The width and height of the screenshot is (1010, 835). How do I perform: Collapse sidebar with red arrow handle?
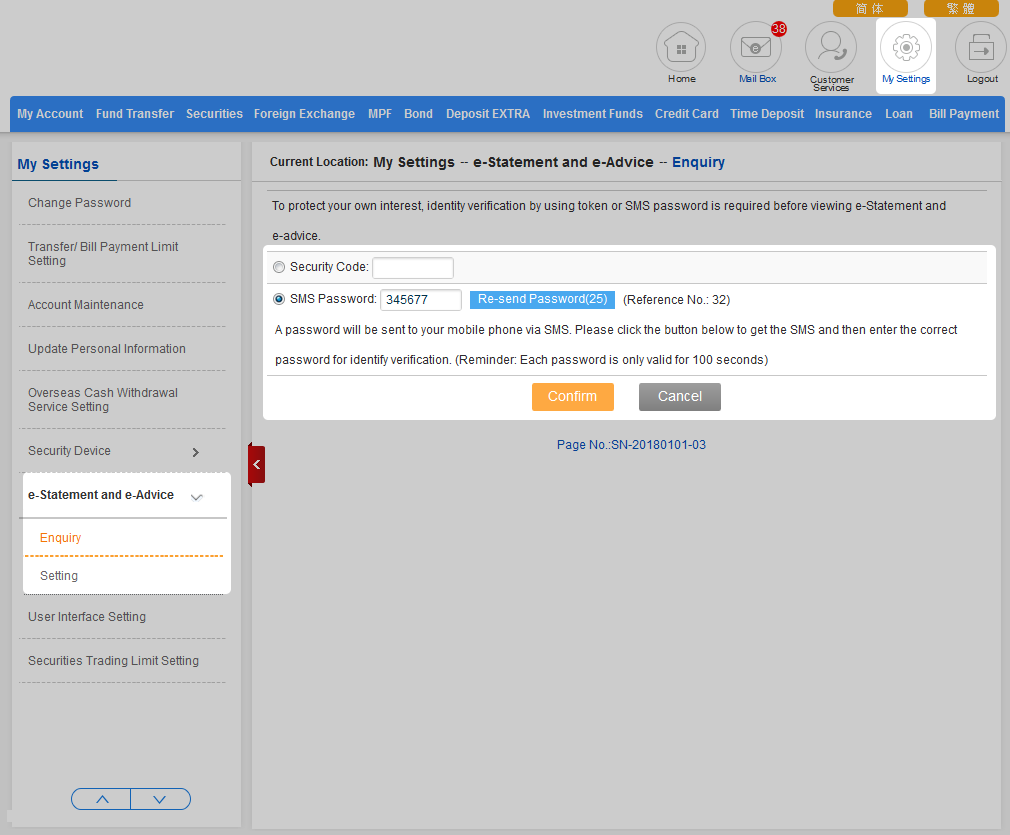pyautogui.click(x=257, y=464)
